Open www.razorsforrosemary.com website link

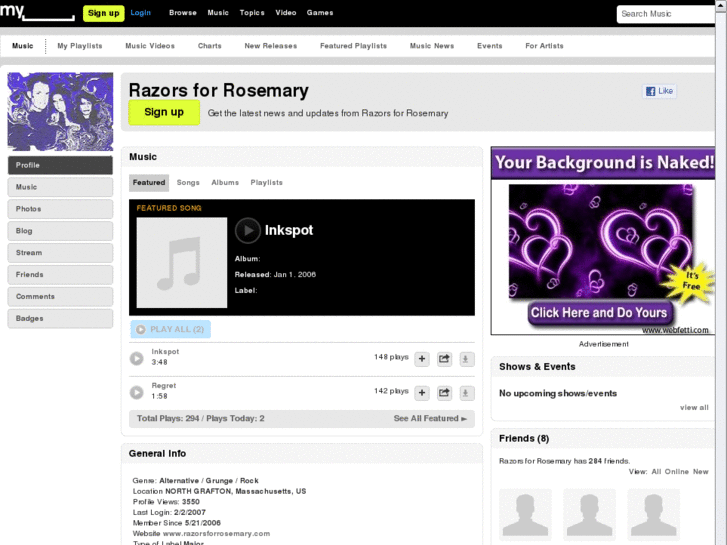(x=216, y=533)
